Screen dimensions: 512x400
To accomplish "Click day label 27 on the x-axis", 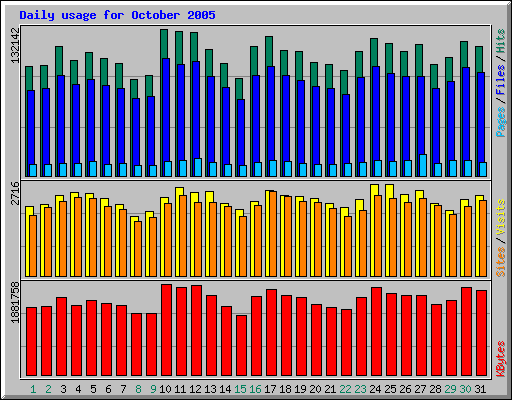I will point(420,389).
